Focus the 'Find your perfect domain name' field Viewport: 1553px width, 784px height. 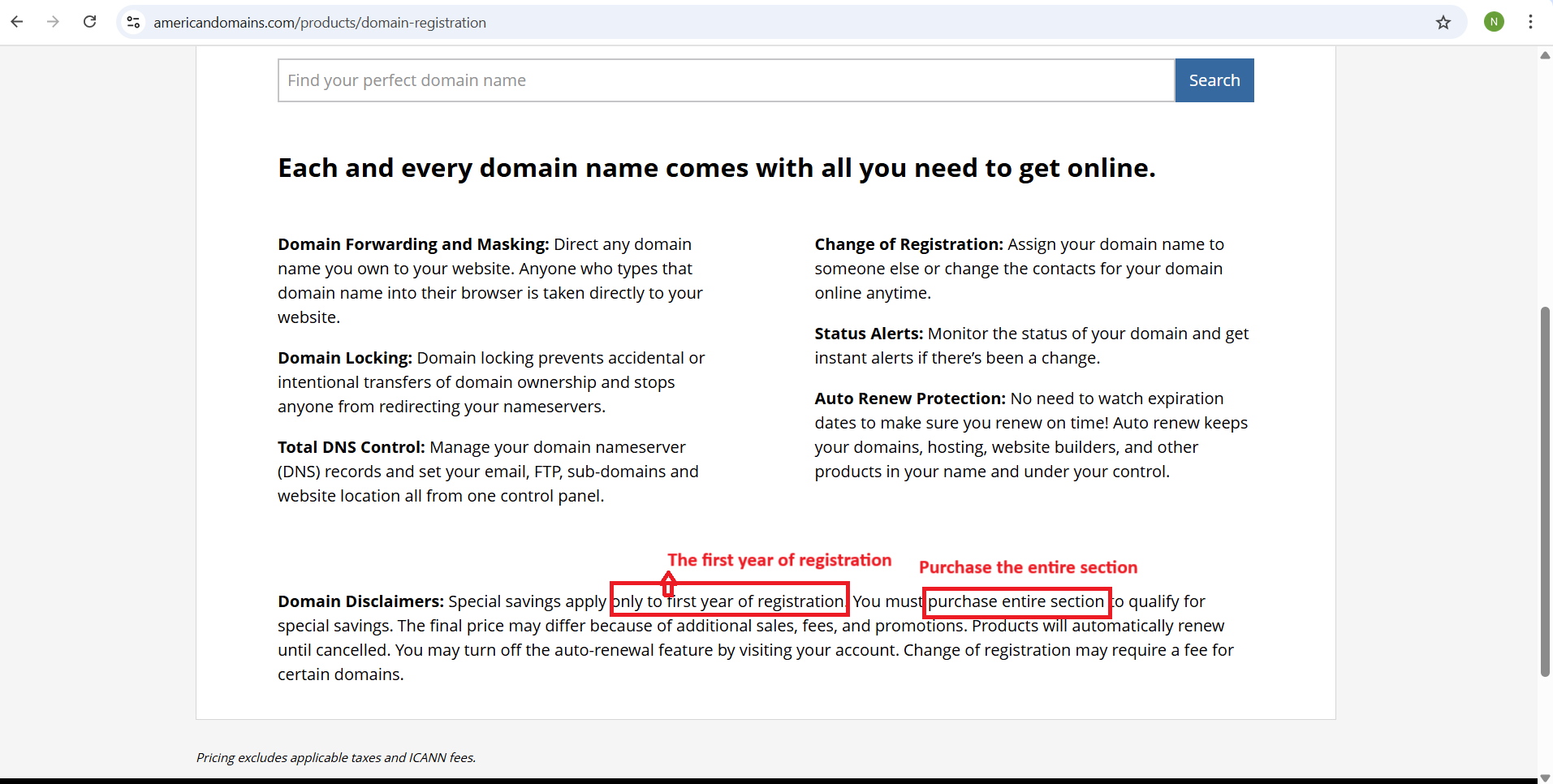[726, 80]
